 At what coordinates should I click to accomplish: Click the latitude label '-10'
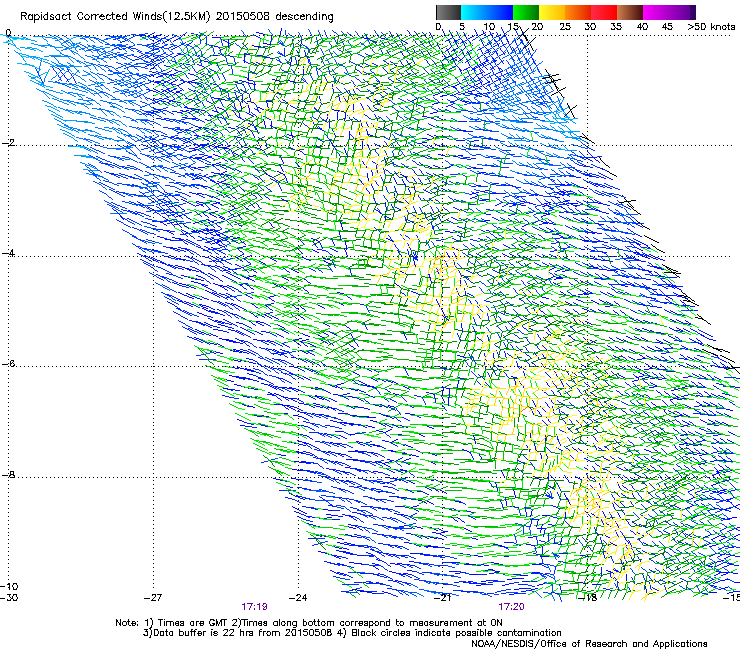coord(9,586)
